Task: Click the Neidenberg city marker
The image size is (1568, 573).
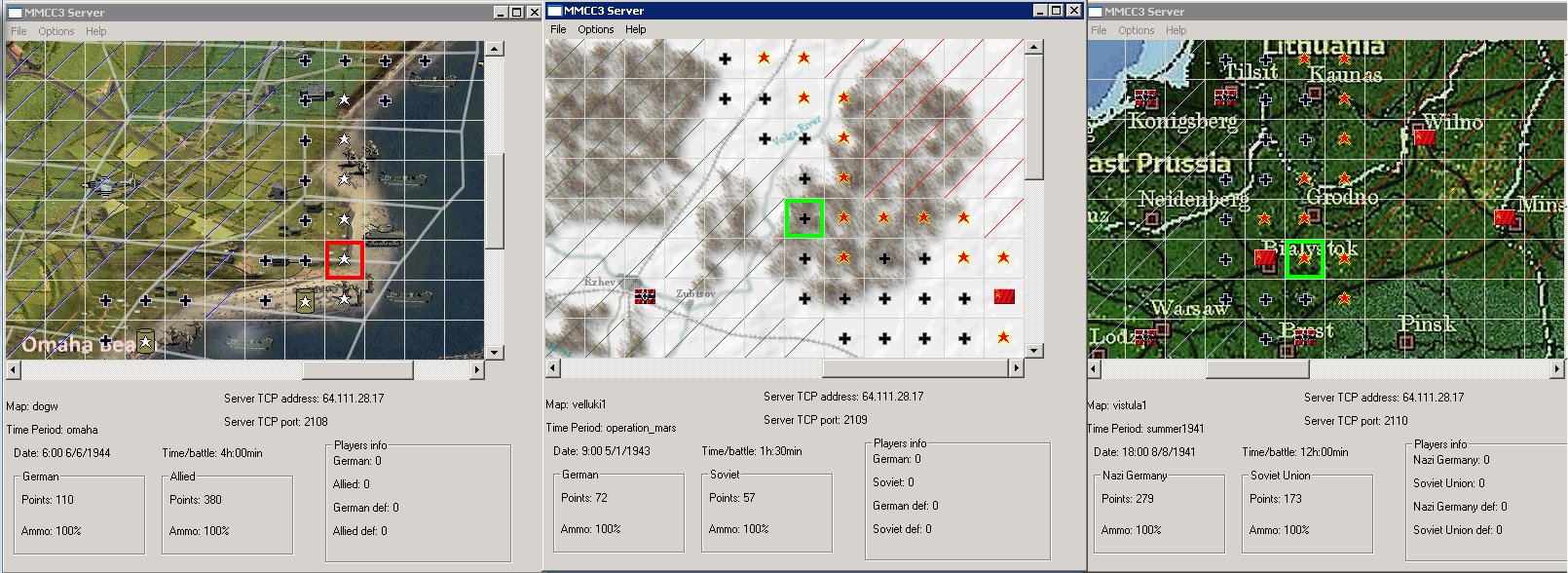Action: pyautogui.click(x=1152, y=219)
